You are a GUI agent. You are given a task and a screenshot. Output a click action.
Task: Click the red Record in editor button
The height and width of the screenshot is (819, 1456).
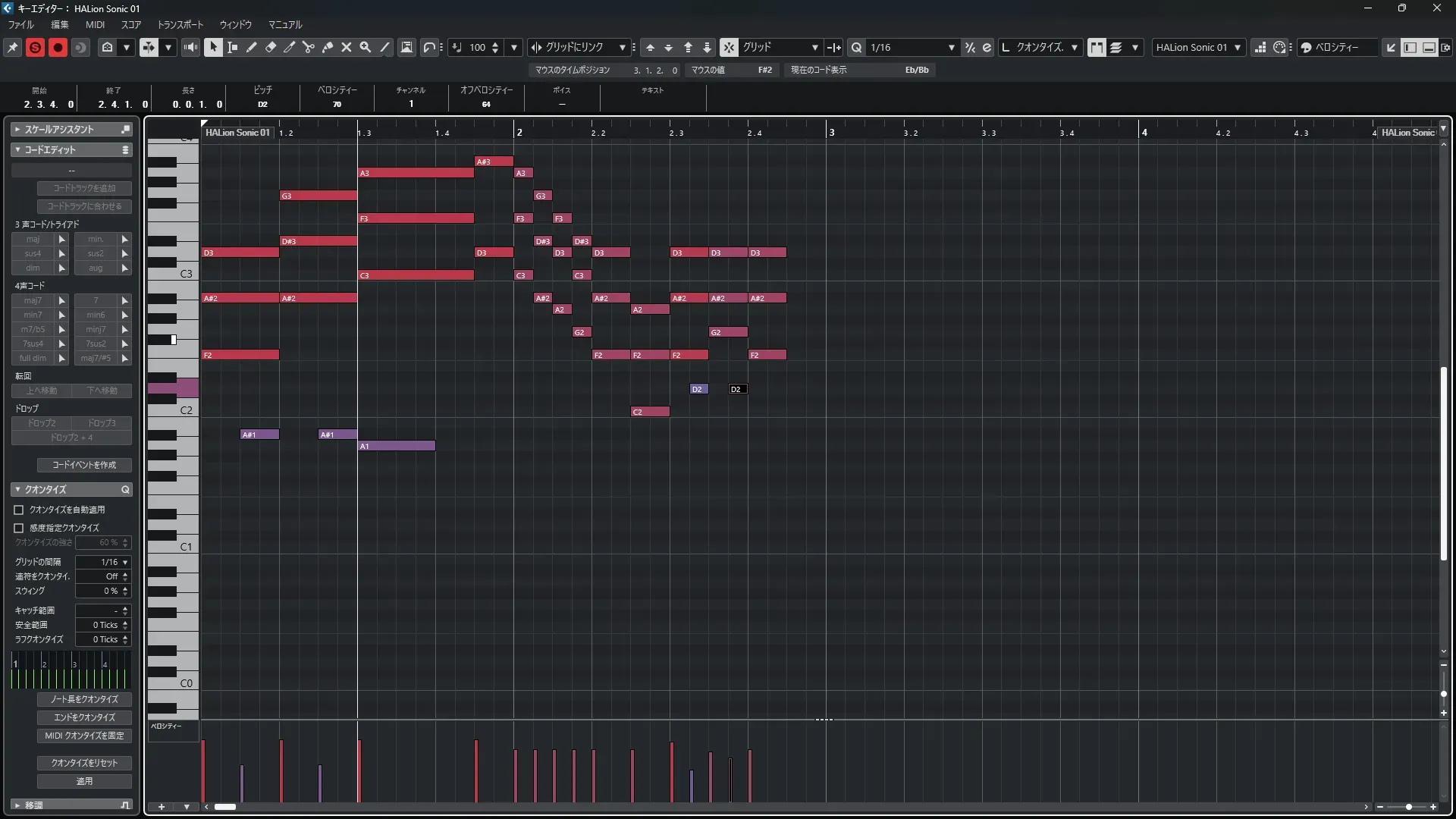click(58, 47)
